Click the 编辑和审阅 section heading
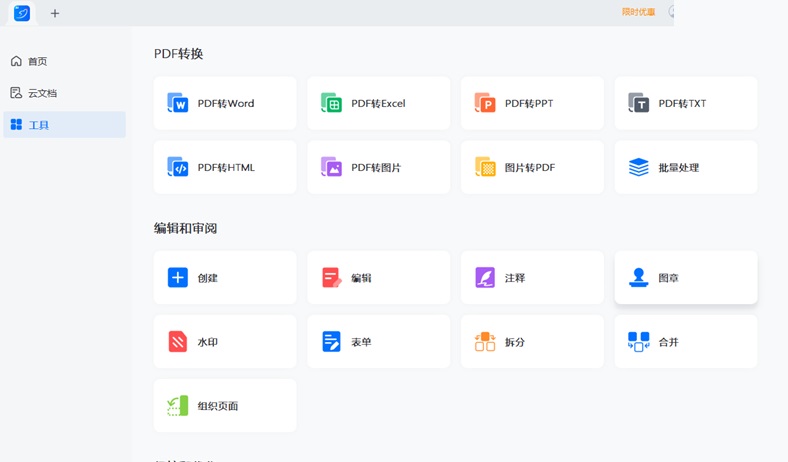The height and width of the screenshot is (462, 788). click(185, 228)
